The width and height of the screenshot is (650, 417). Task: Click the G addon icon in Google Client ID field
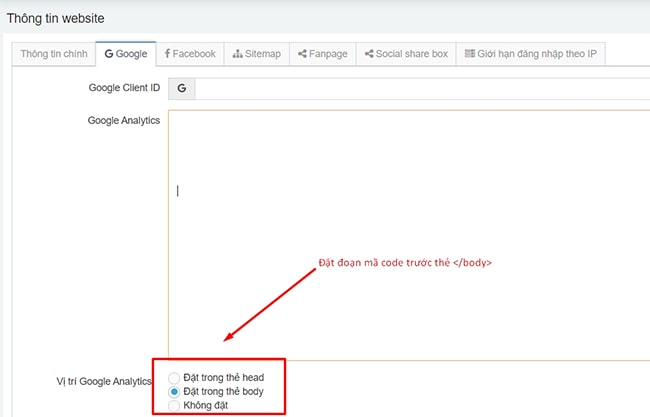[181, 89]
